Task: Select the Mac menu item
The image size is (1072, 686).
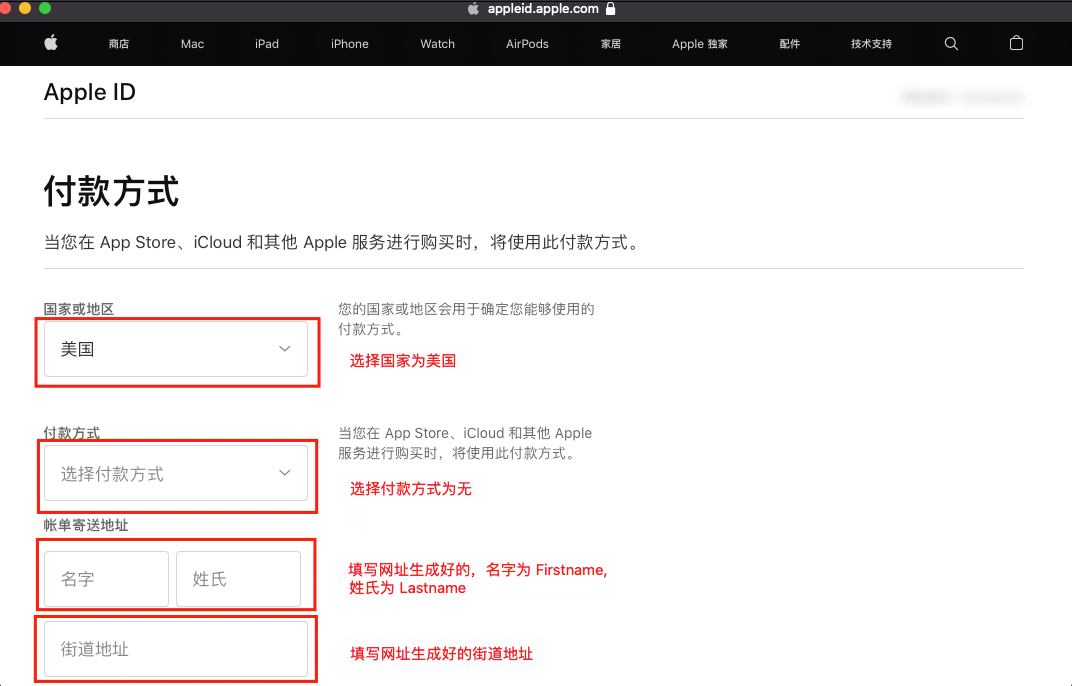Action: coord(191,43)
